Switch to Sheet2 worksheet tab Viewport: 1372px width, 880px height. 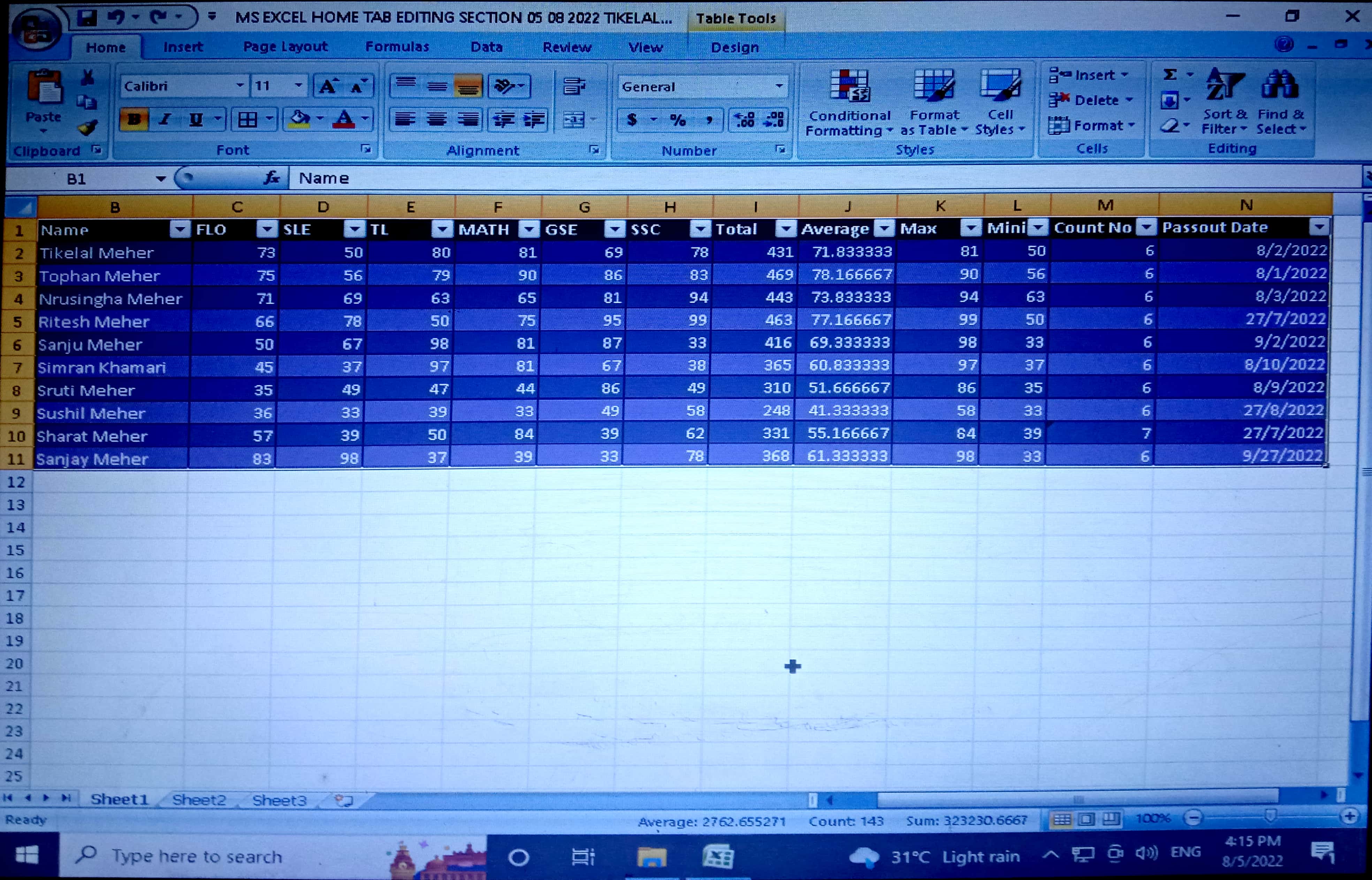pos(199,800)
